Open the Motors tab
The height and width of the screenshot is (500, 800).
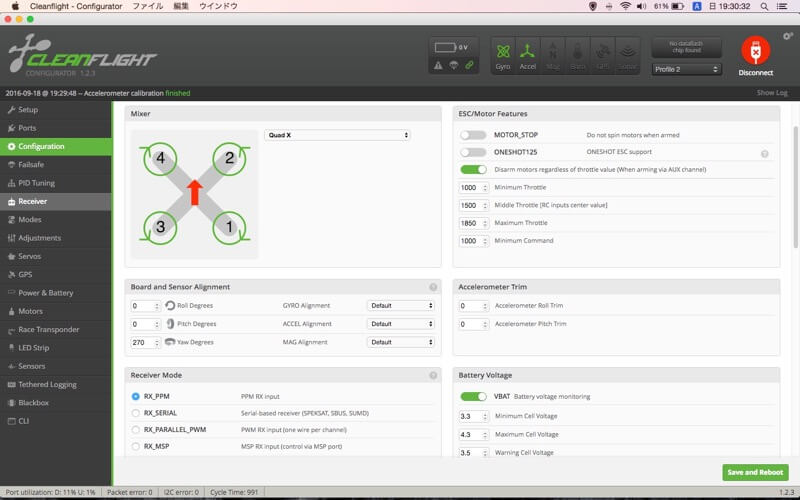click(56, 311)
